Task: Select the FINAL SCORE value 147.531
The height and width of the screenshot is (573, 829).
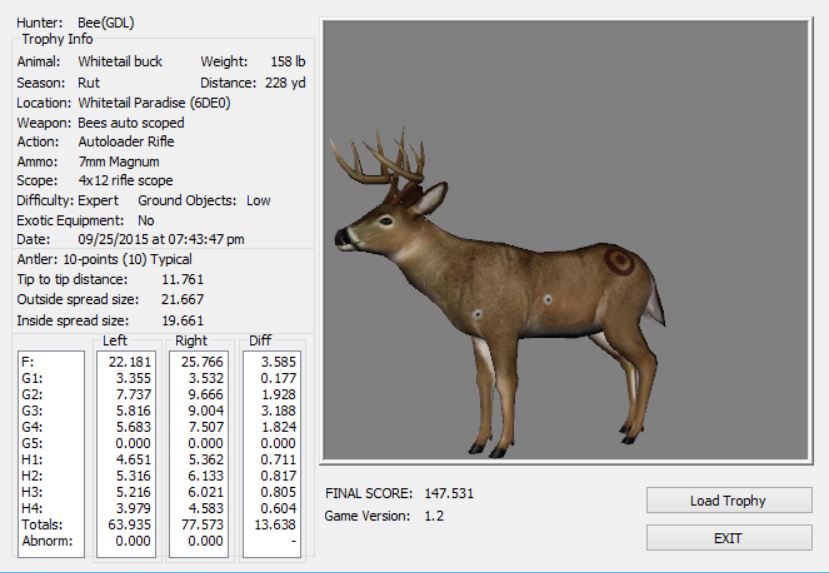Action: (448, 494)
